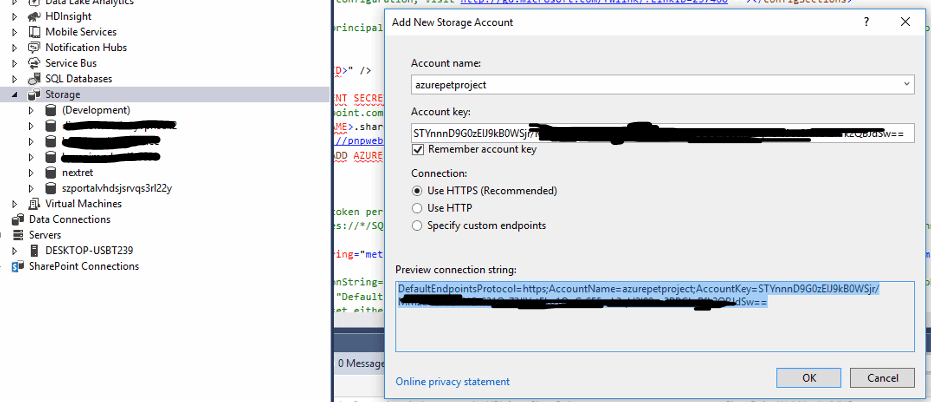Select the Data Connections node
The height and width of the screenshot is (402, 931).
69,219
